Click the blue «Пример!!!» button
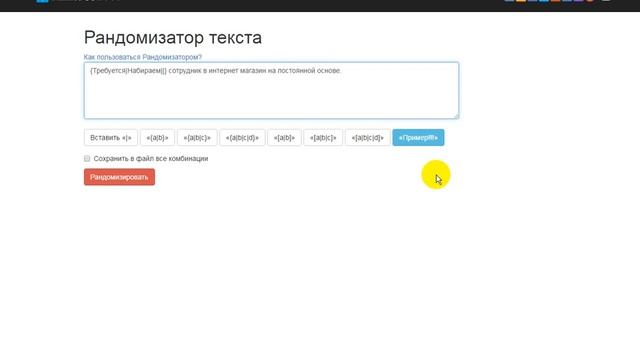Viewport: 640px width, 360px height. 418,138
